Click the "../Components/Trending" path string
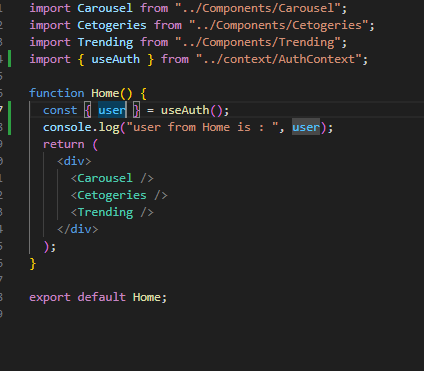The image size is (424, 371). pos(258,42)
